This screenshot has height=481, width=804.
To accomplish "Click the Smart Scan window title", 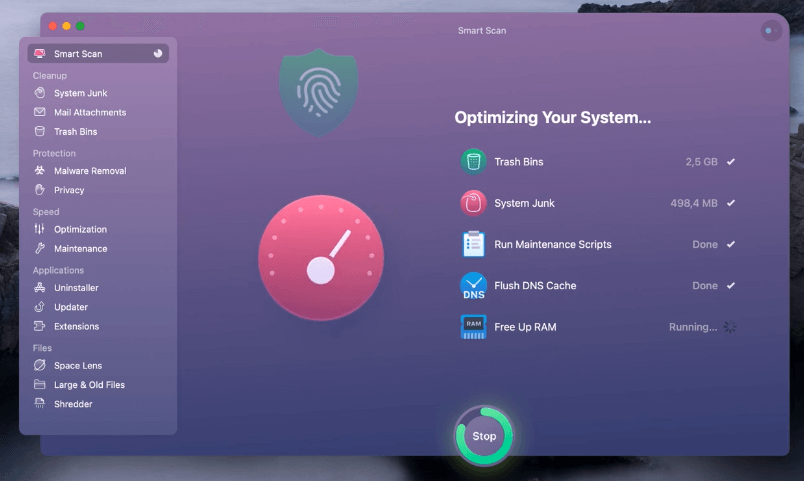I will point(482,31).
